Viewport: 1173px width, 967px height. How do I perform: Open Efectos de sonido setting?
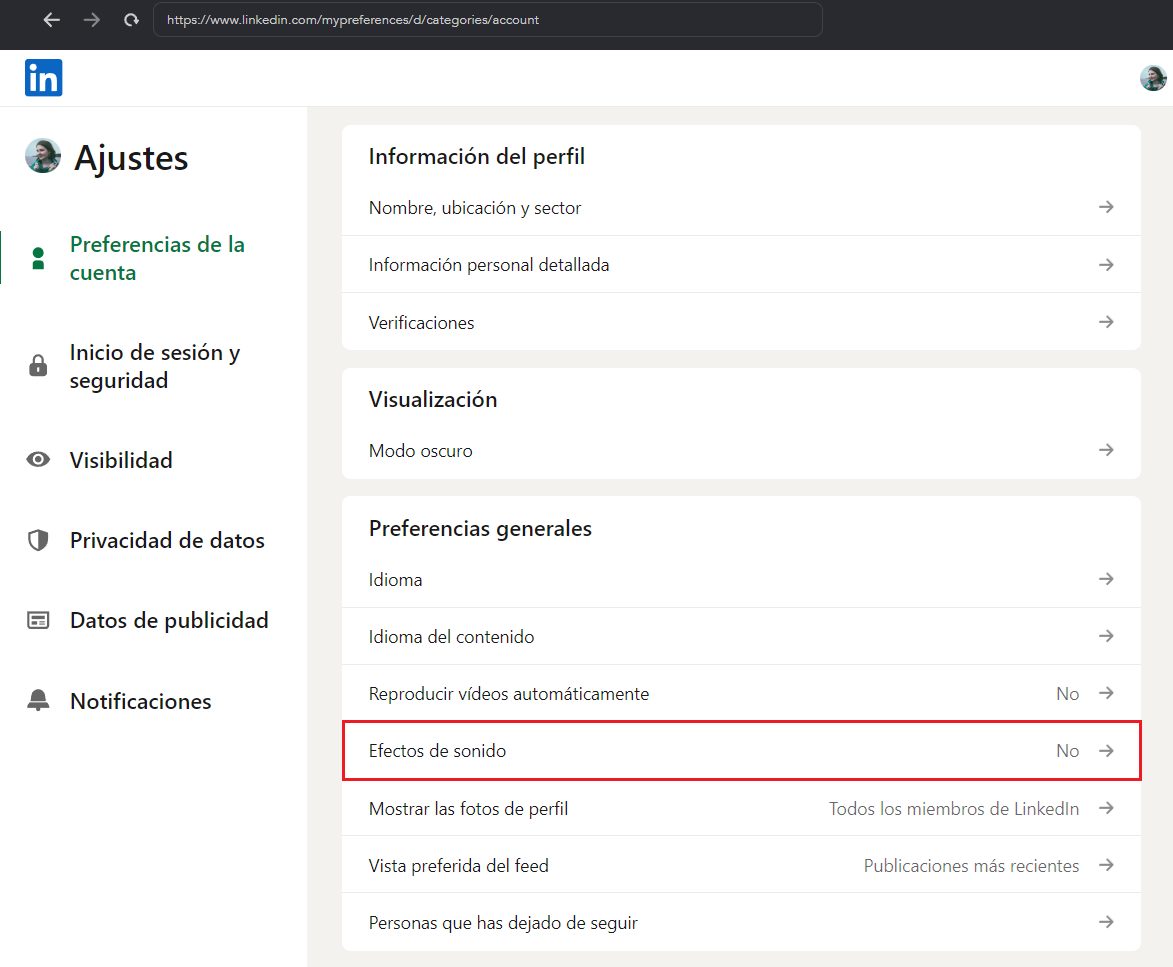(x=740, y=751)
